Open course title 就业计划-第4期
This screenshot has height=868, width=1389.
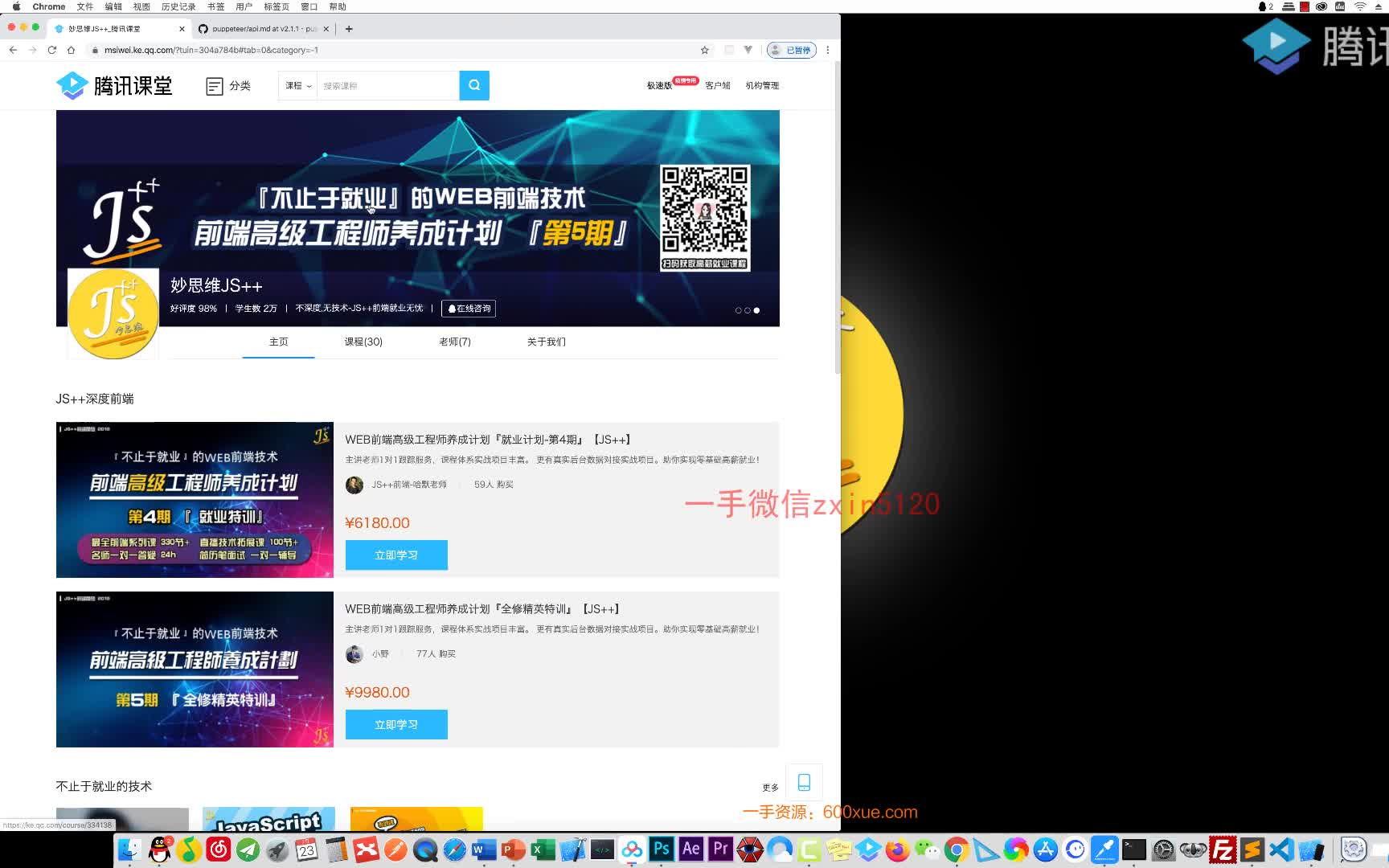[x=488, y=440]
